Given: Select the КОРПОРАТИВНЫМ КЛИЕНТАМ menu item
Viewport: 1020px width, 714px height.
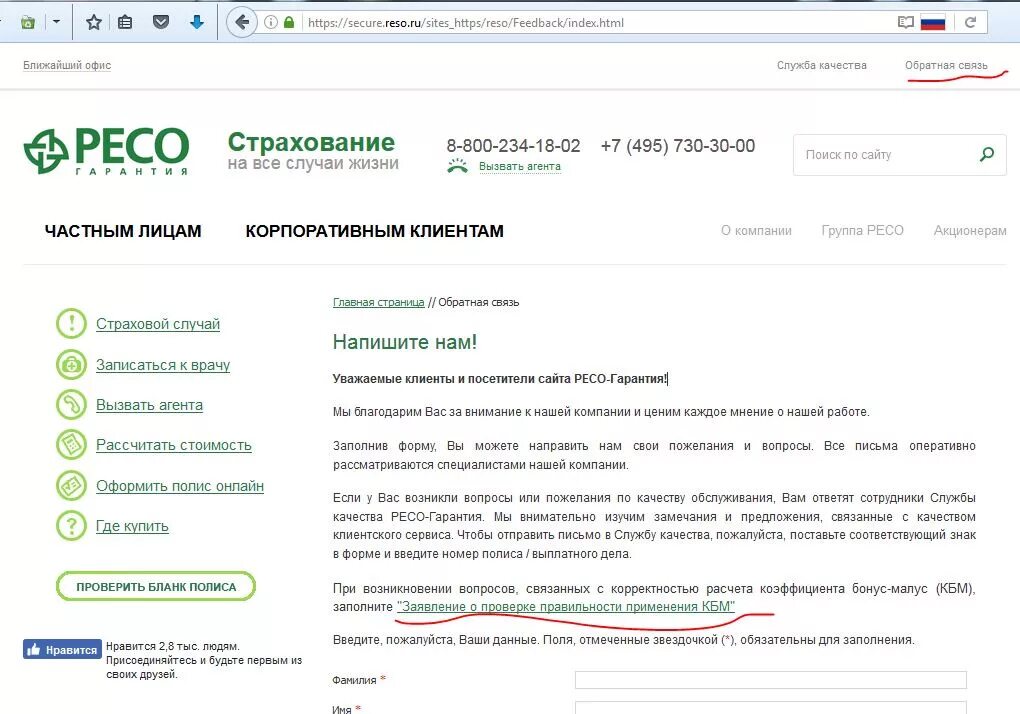Looking at the screenshot, I should pos(375,231).
